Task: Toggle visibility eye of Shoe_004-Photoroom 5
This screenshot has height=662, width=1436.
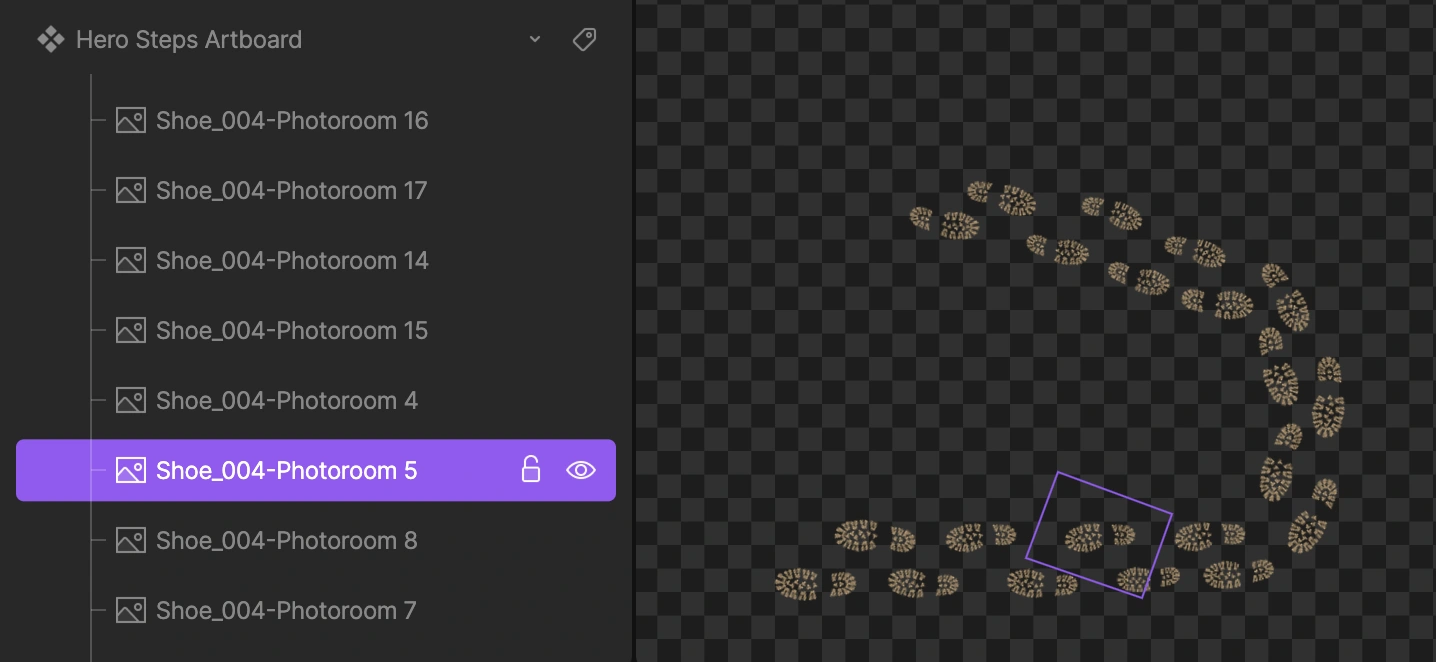Action: (x=581, y=470)
